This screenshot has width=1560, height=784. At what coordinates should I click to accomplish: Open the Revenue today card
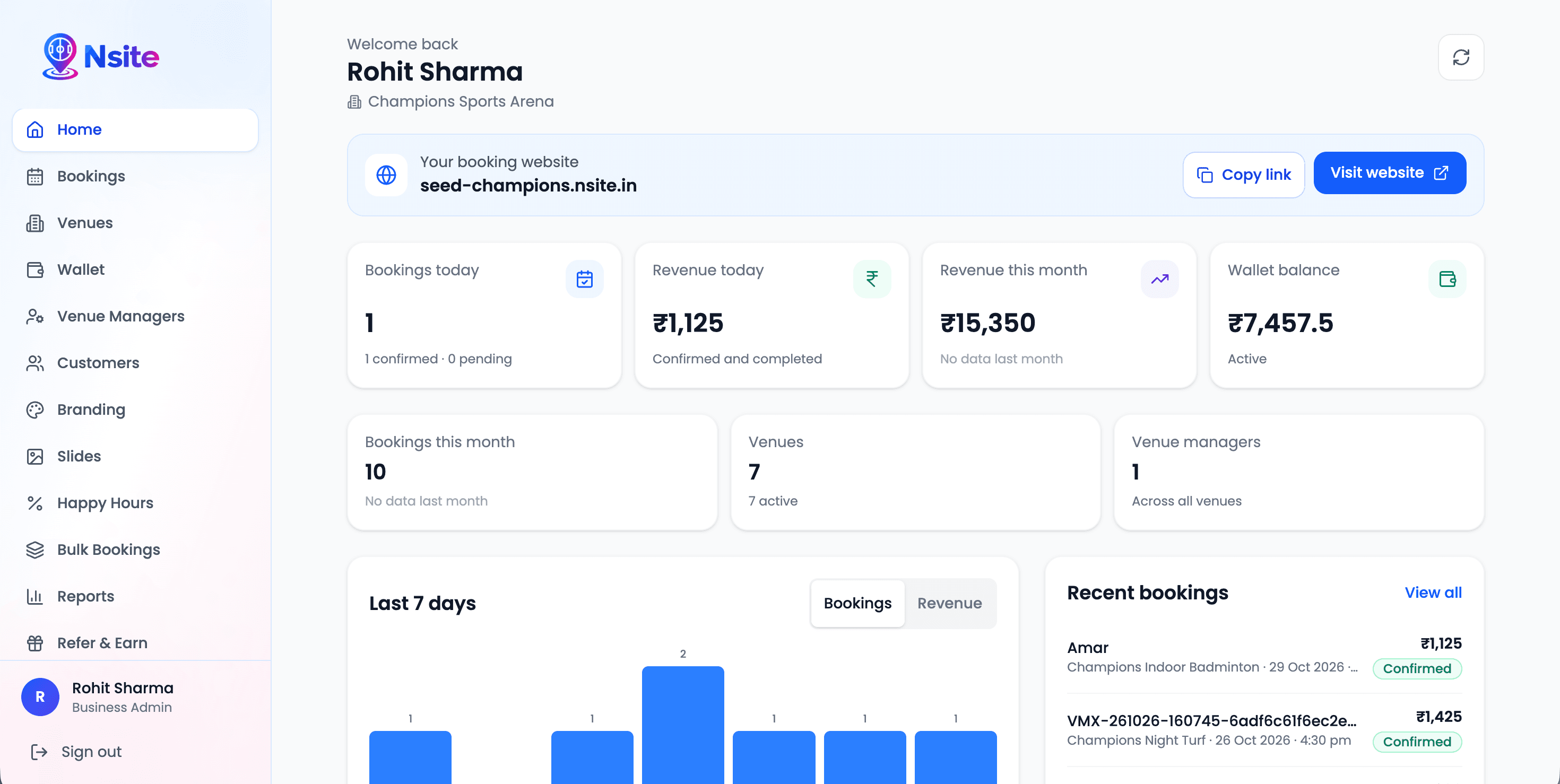click(x=772, y=315)
